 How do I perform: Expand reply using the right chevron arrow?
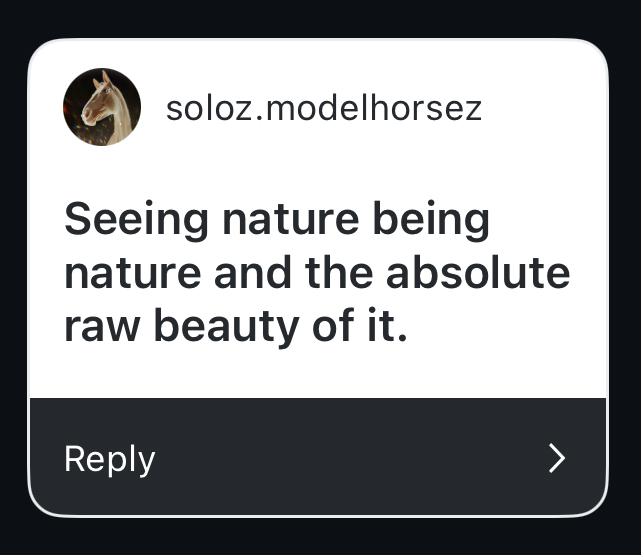coord(557,458)
